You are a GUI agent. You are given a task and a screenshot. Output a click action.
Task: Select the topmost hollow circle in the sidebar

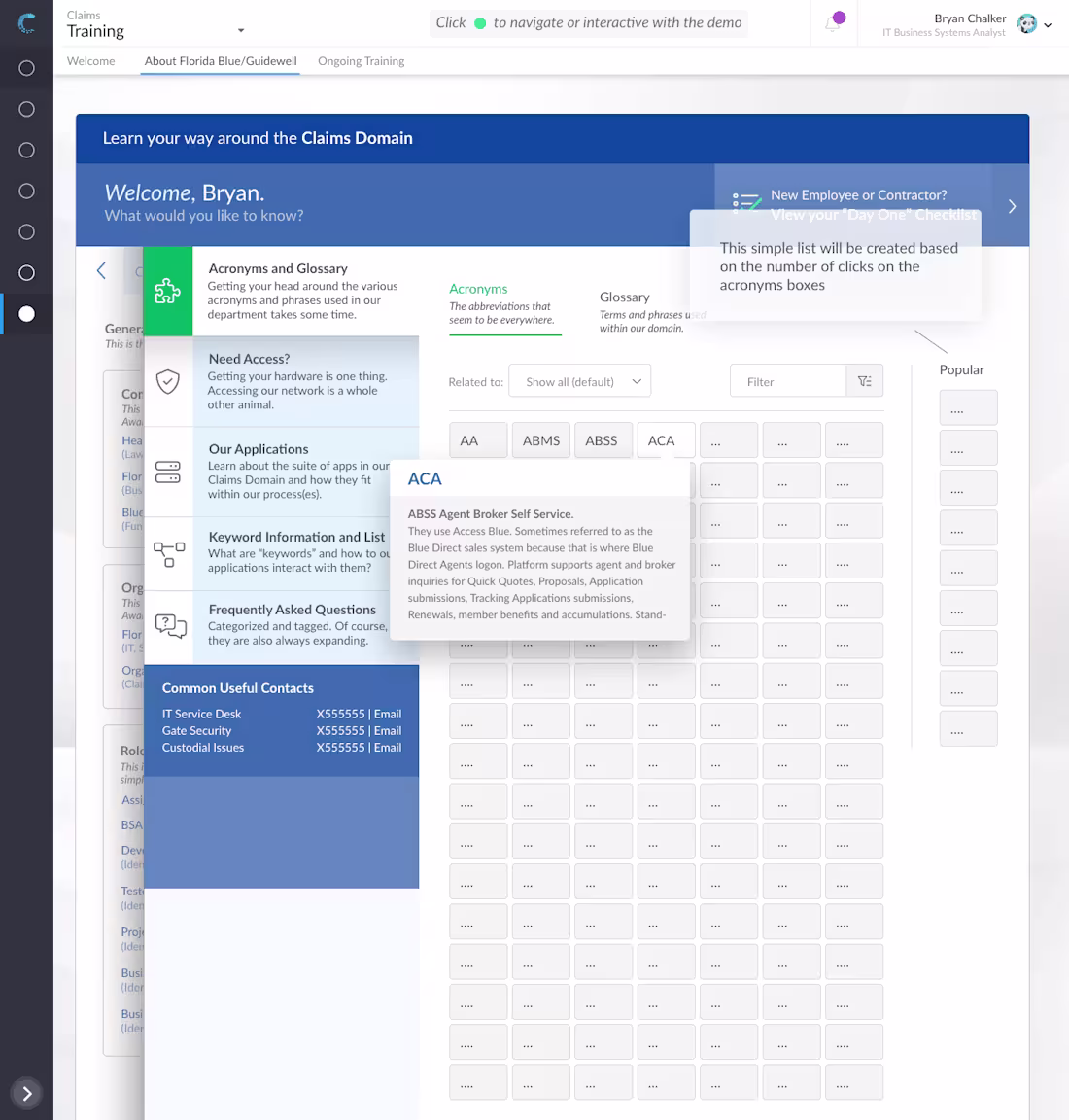[26, 68]
